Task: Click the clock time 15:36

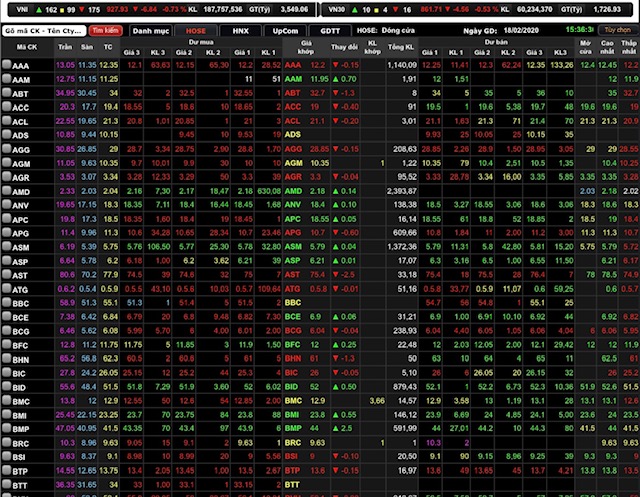Action: tap(580, 30)
